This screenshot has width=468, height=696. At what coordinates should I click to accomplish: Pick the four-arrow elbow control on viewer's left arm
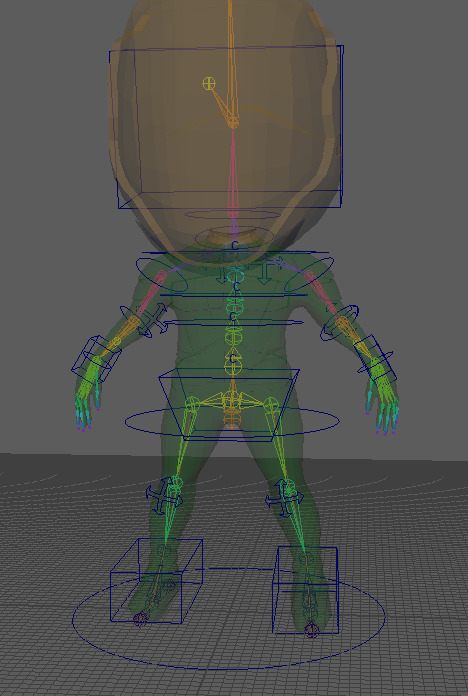pos(155,318)
